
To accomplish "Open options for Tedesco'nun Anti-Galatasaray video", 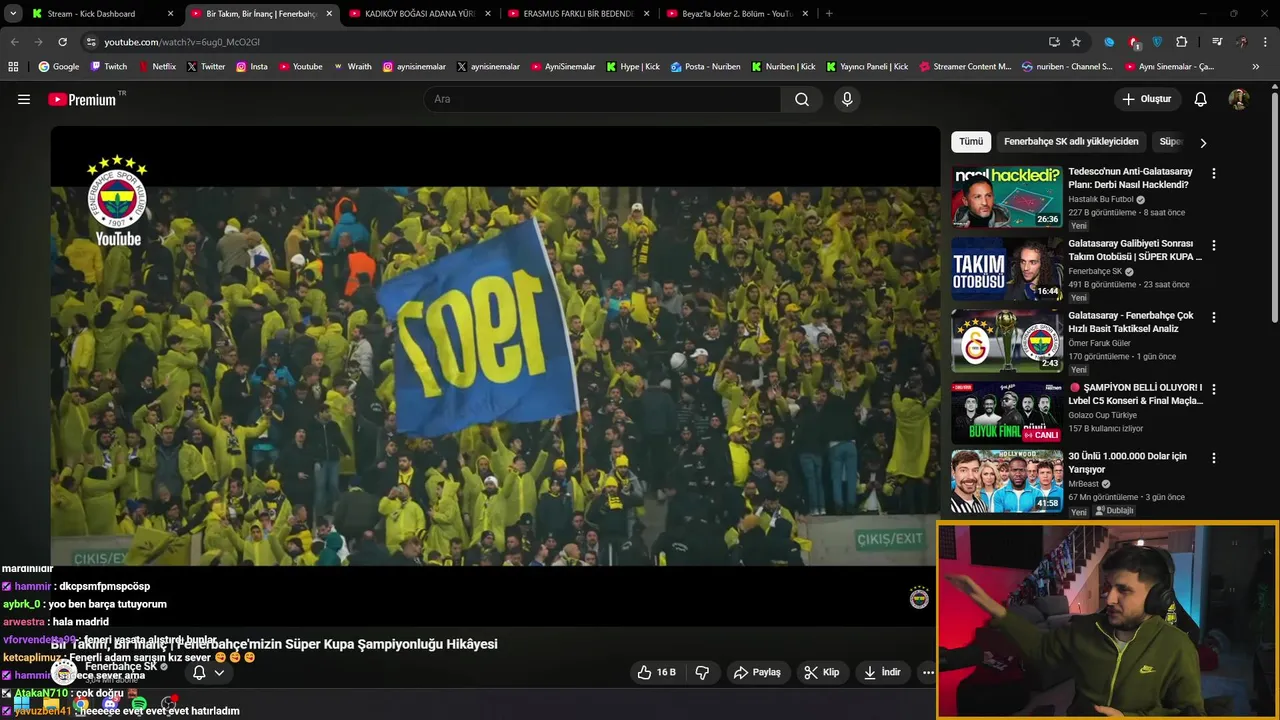I will pyautogui.click(x=1214, y=173).
